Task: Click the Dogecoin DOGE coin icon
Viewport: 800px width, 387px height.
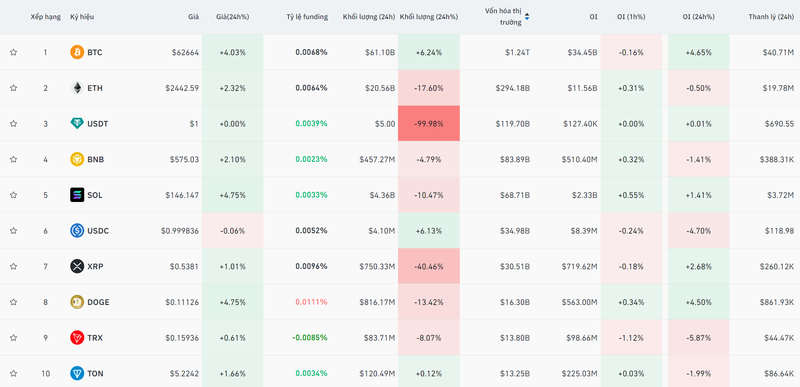Action: click(x=77, y=302)
